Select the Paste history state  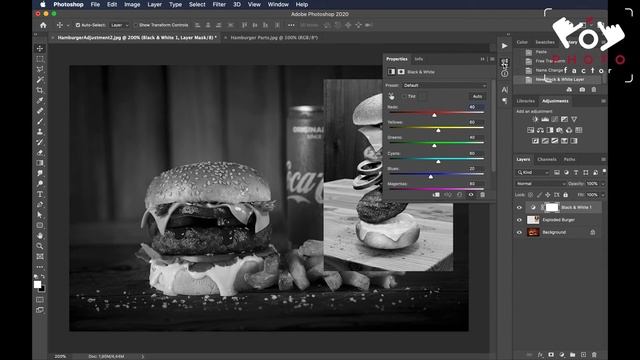coord(541,52)
